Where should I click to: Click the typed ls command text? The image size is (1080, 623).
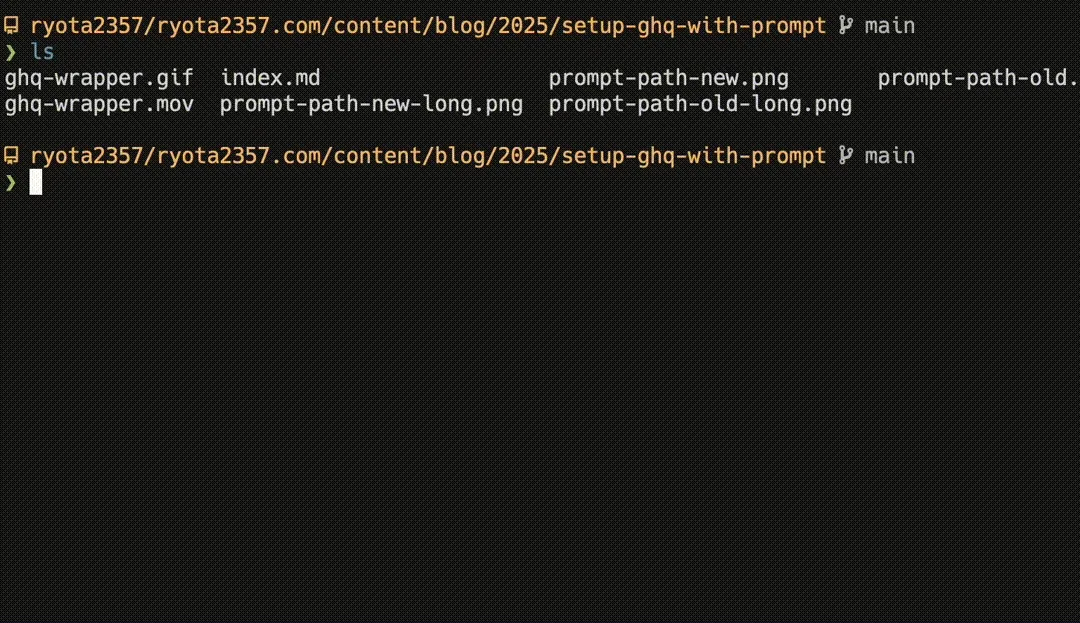tap(42, 52)
